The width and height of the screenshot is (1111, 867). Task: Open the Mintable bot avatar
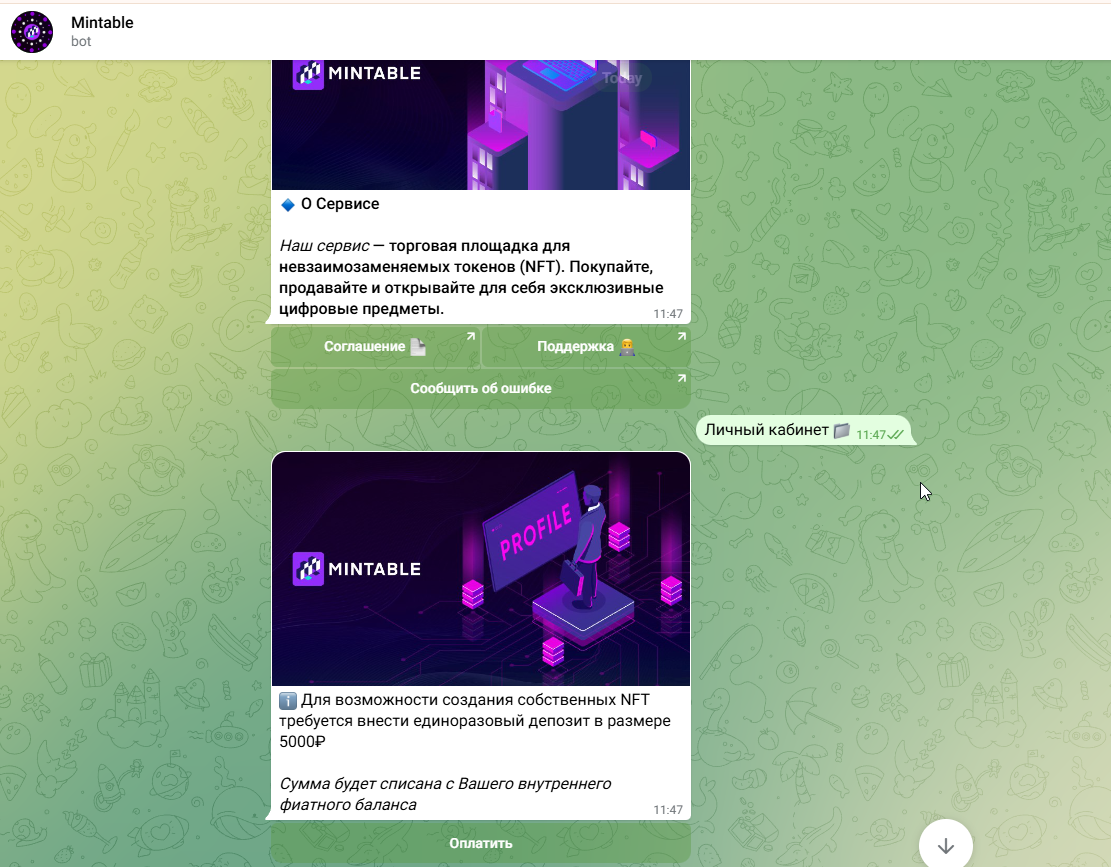(32, 32)
